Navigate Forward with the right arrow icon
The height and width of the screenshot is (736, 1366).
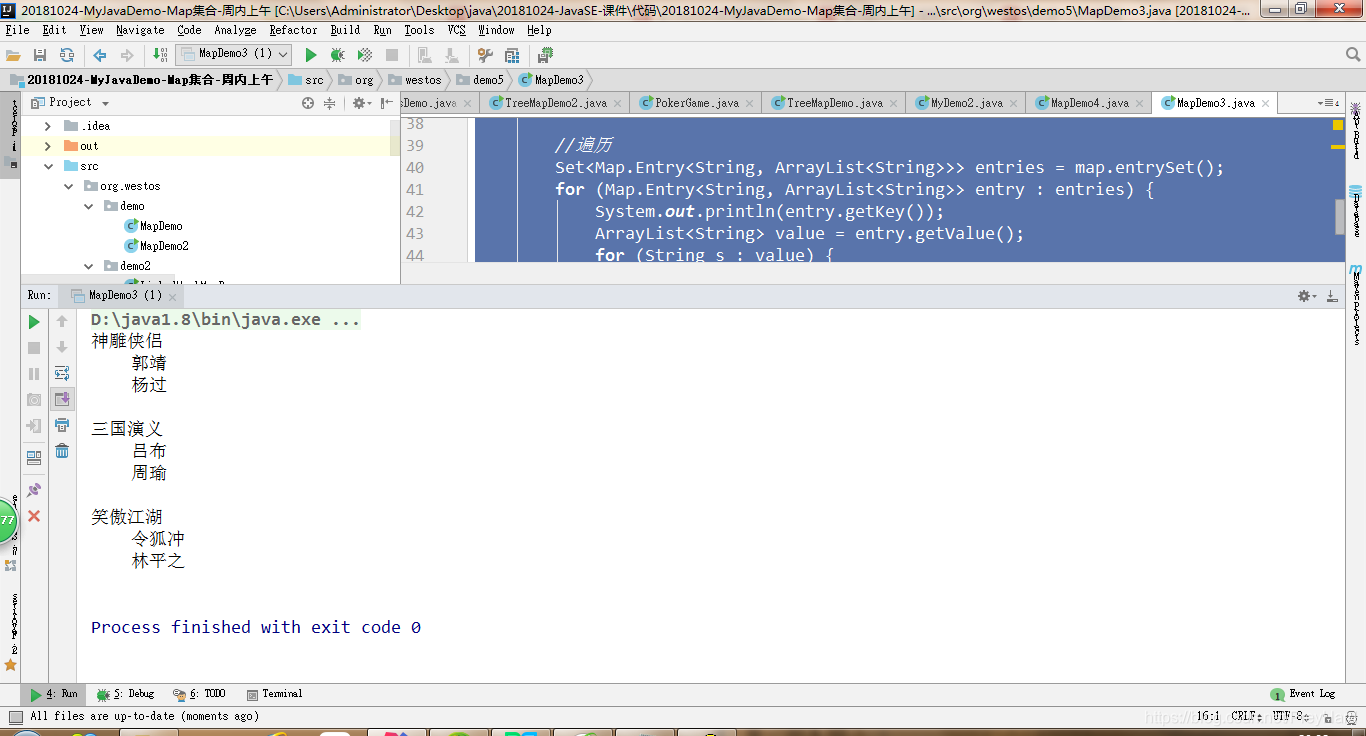127,55
